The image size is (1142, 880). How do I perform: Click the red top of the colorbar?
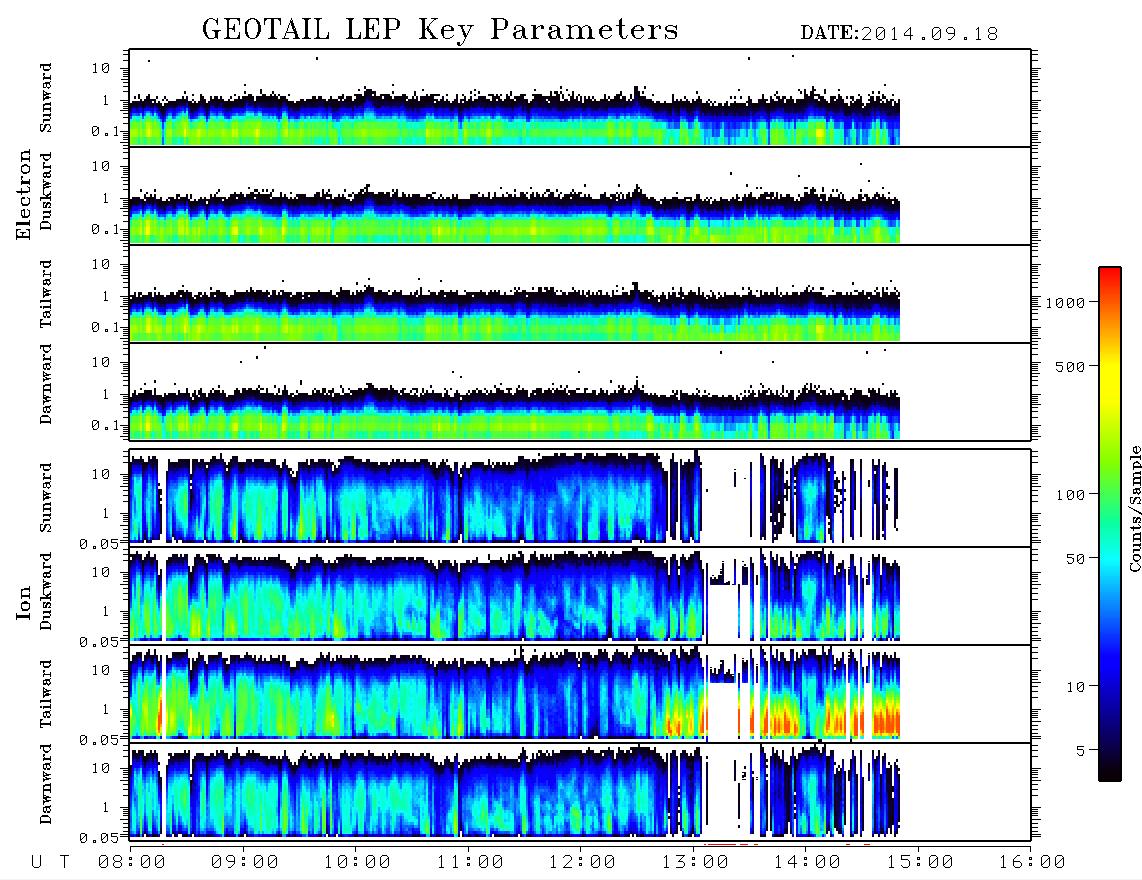[1110, 275]
